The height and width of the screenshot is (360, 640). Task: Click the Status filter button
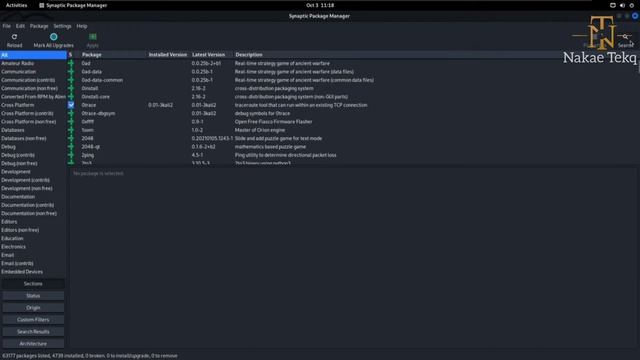pyautogui.click(x=33, y=296)
